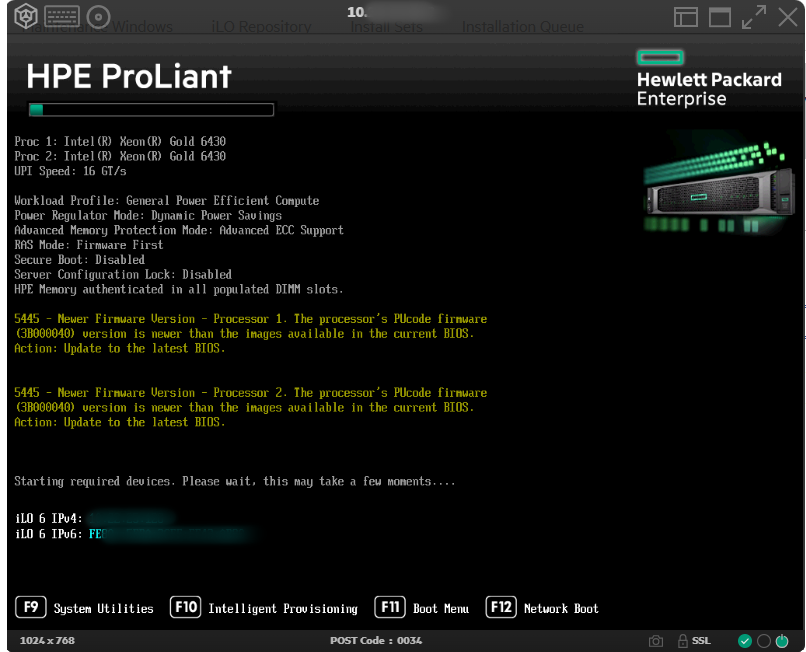Open the iLO console power menu icon

[x=25, y=16]
